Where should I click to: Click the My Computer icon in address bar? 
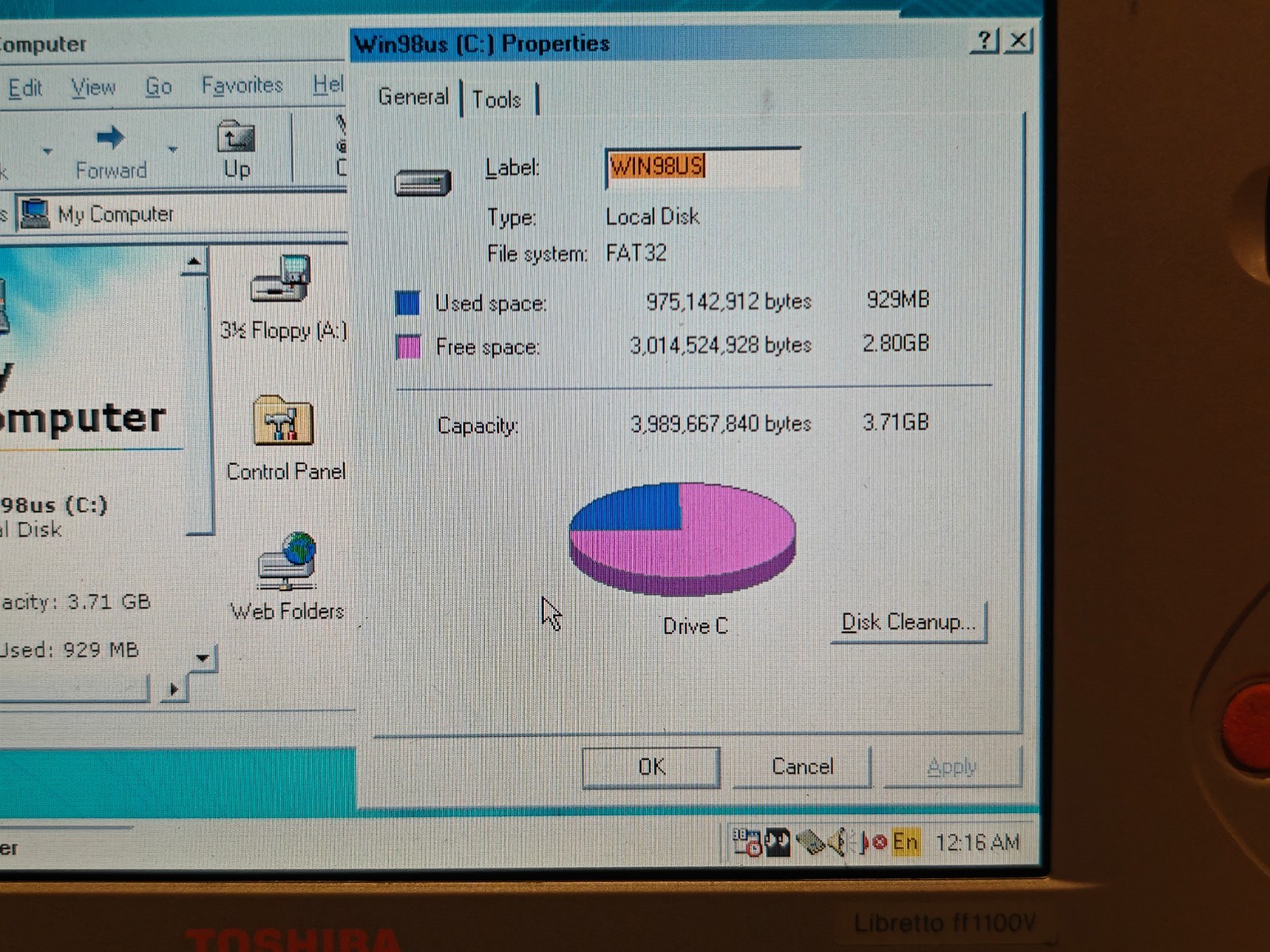click(34, 213)
